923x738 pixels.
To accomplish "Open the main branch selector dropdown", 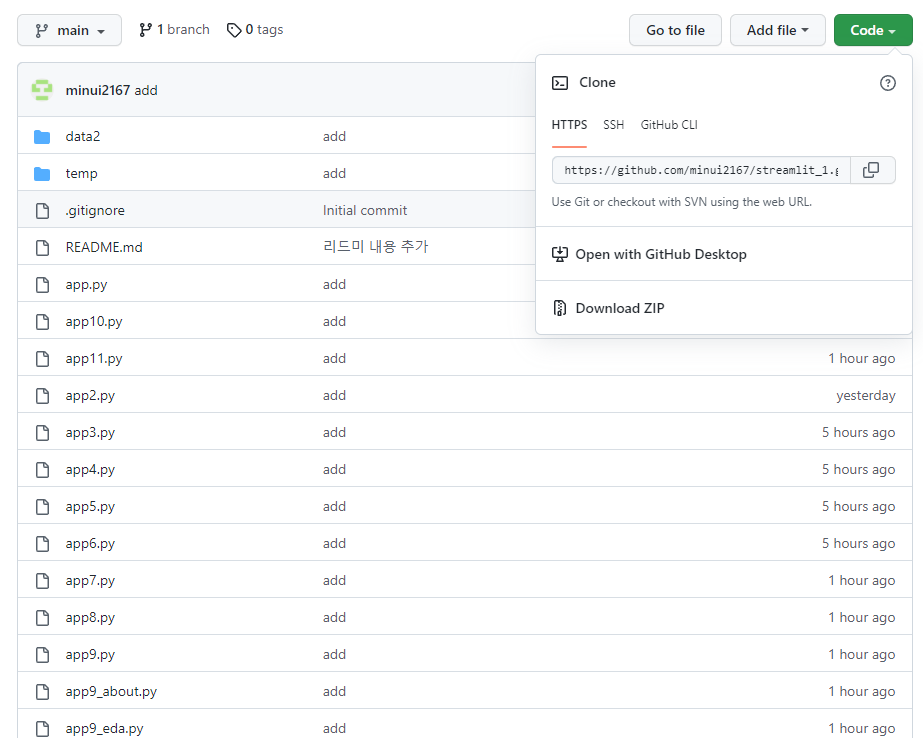I will 69,30.
